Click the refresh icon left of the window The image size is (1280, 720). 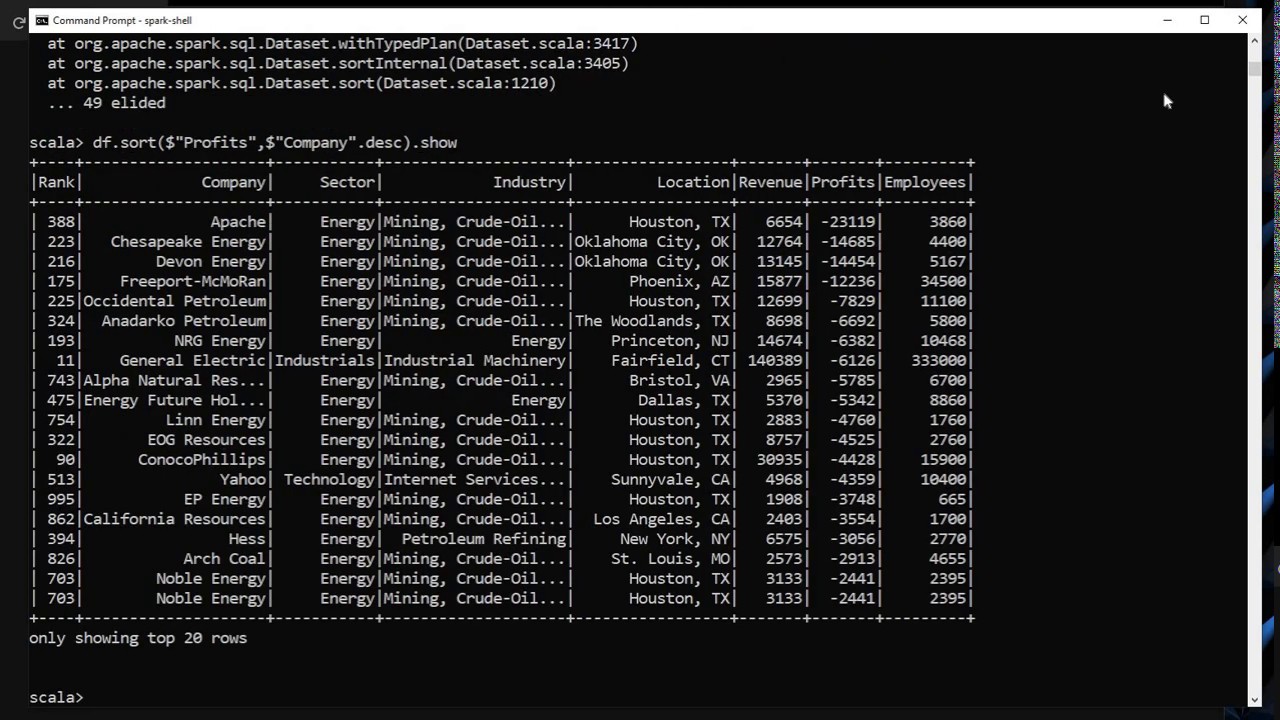[x=18, y=22]
